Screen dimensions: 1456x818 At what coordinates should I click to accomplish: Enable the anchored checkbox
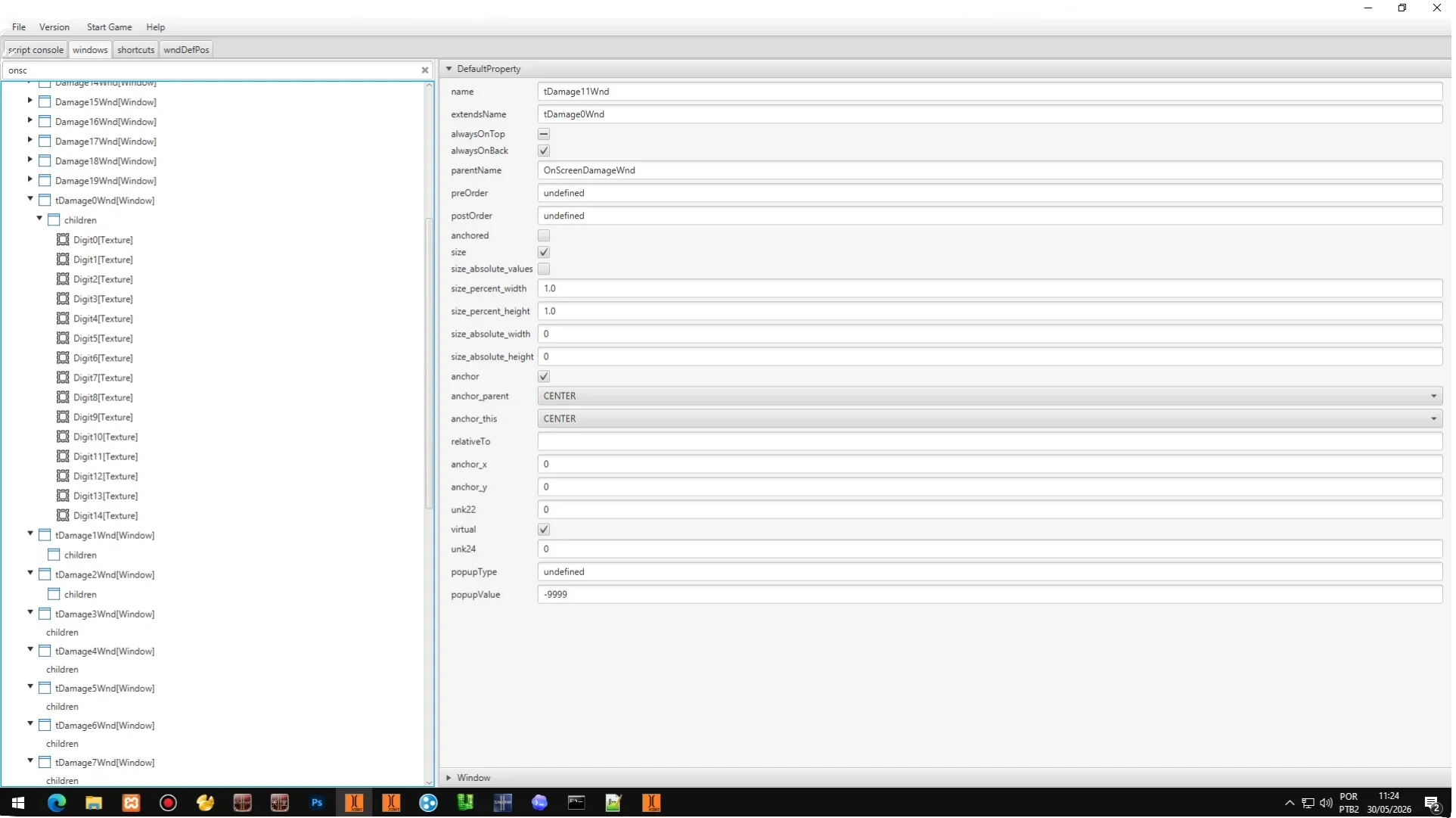[x=544, y=235]
